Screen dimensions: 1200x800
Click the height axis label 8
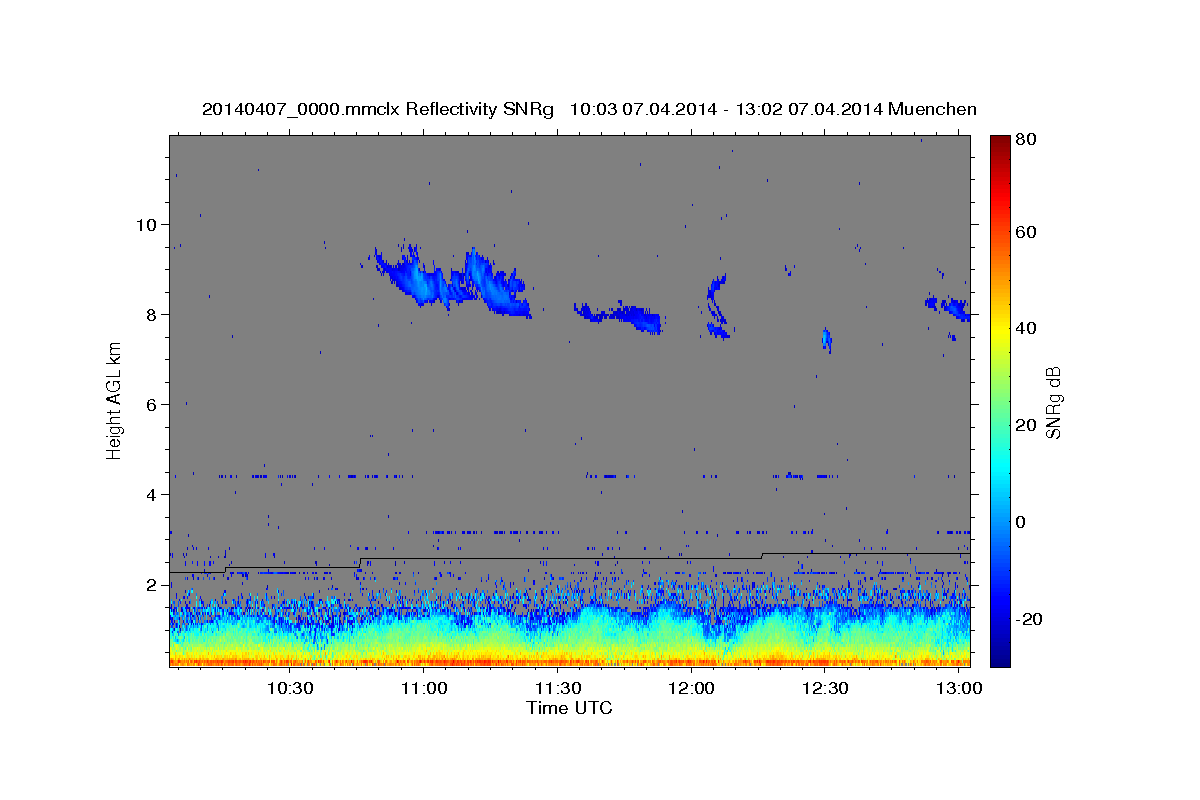(152, 315)
